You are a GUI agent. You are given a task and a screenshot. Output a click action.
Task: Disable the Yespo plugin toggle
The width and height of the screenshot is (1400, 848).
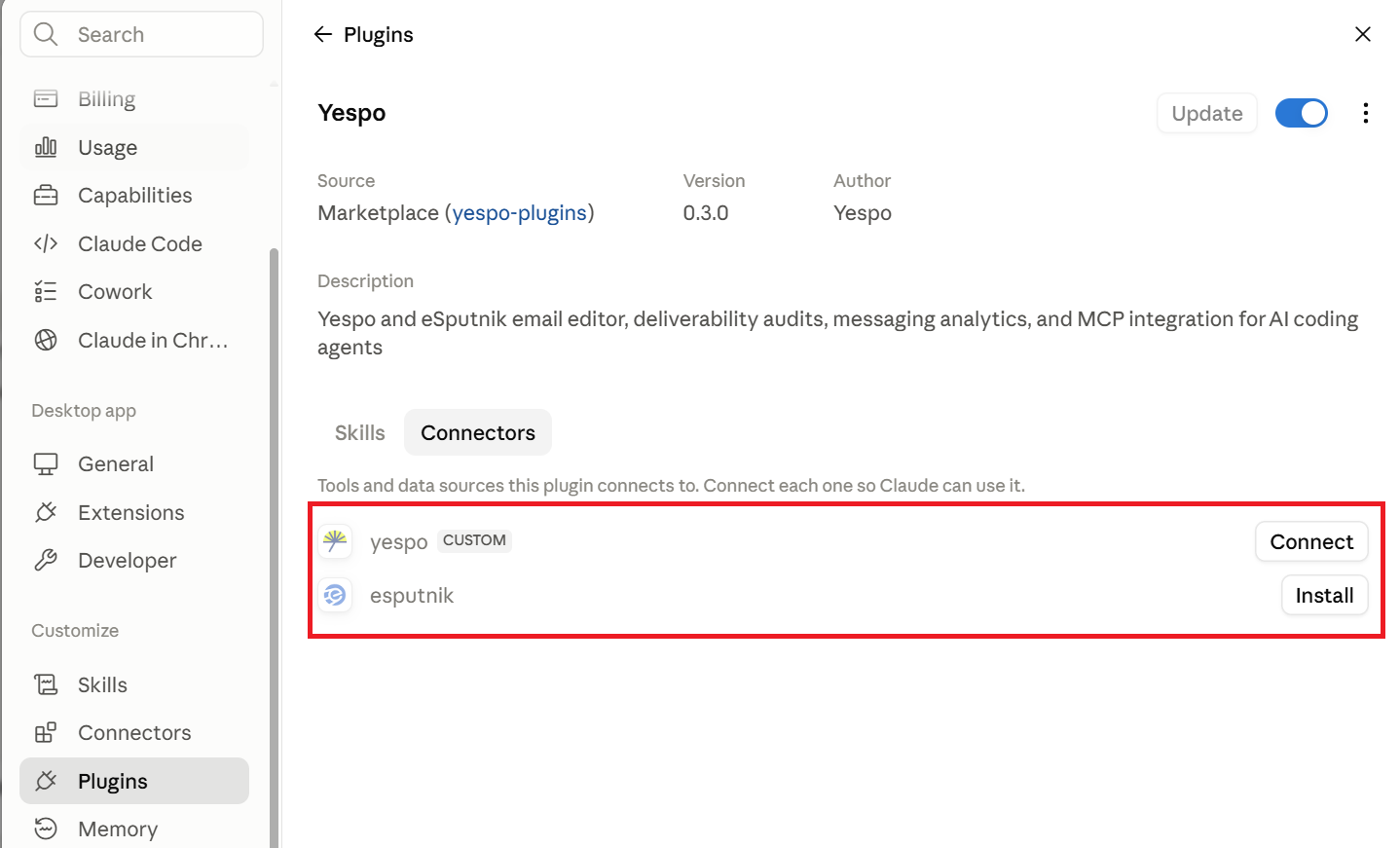coord(1302,113)
